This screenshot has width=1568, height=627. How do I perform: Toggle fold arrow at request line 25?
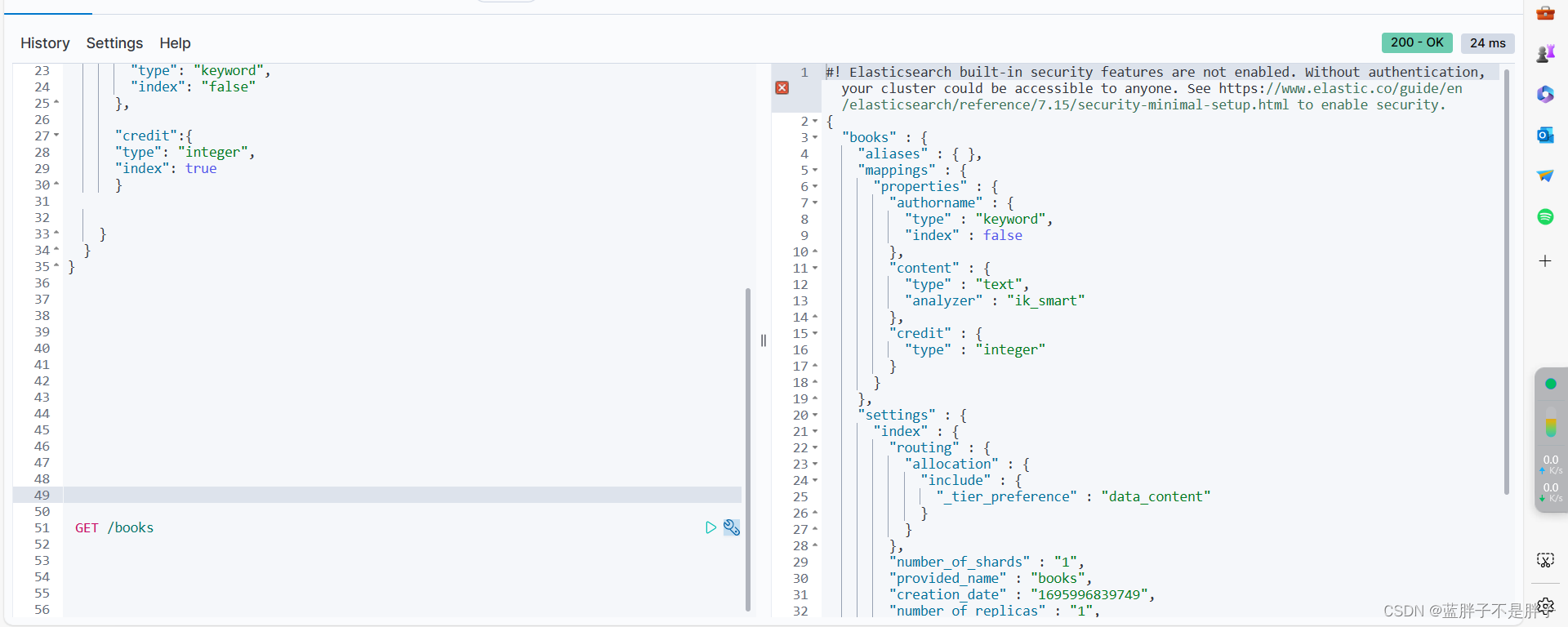(x=56, y=103)
